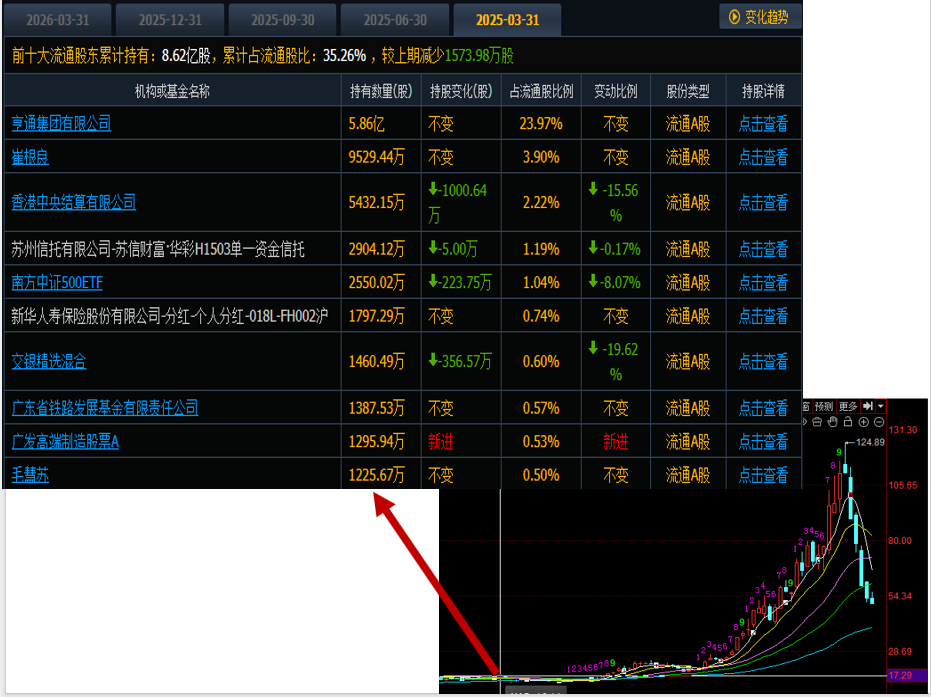Screen dimensions: 931x697
Task: Click the 变化趋势 play button
Action: 760,17
